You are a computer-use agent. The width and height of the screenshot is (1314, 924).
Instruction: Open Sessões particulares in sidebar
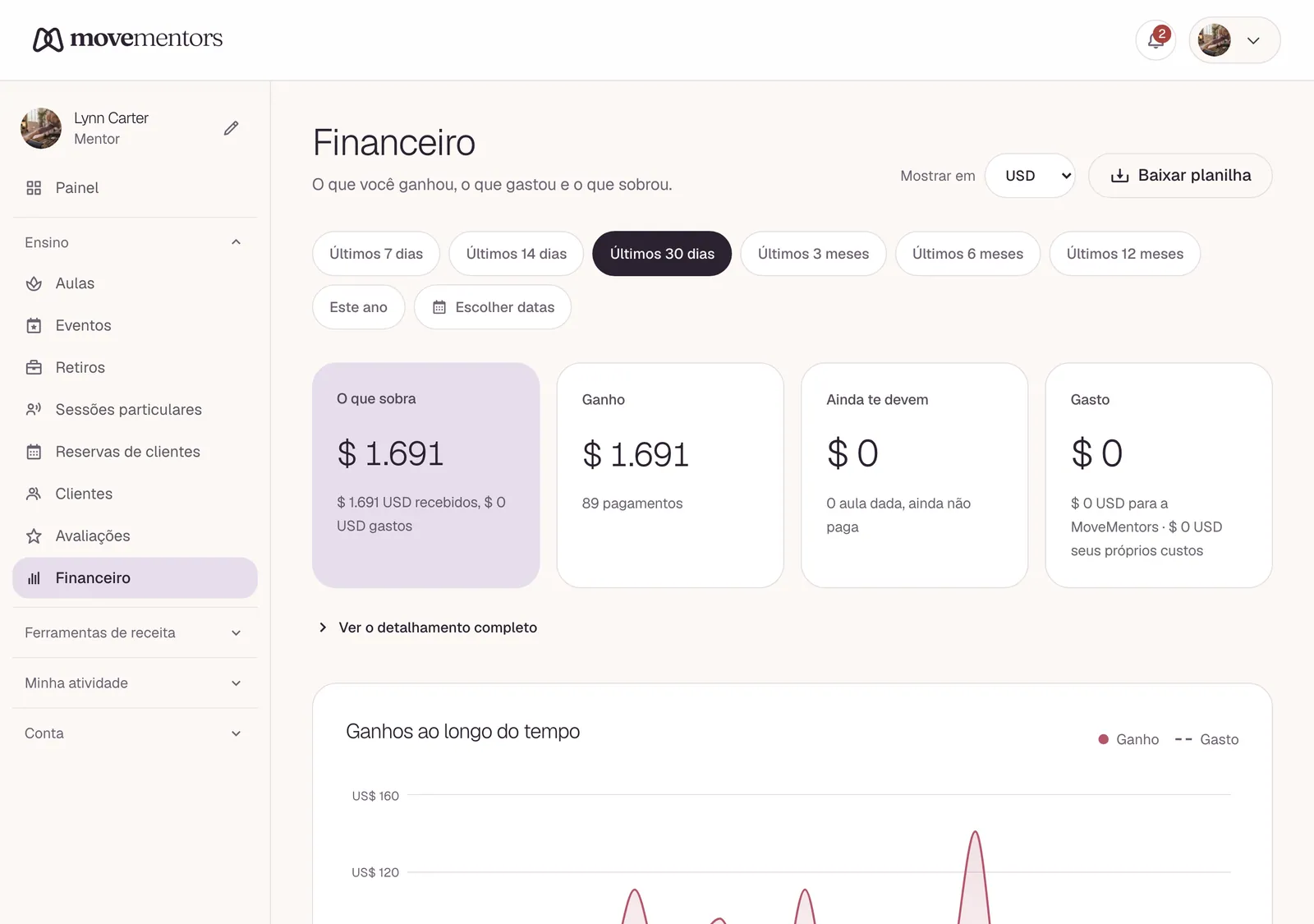point(135,409)
